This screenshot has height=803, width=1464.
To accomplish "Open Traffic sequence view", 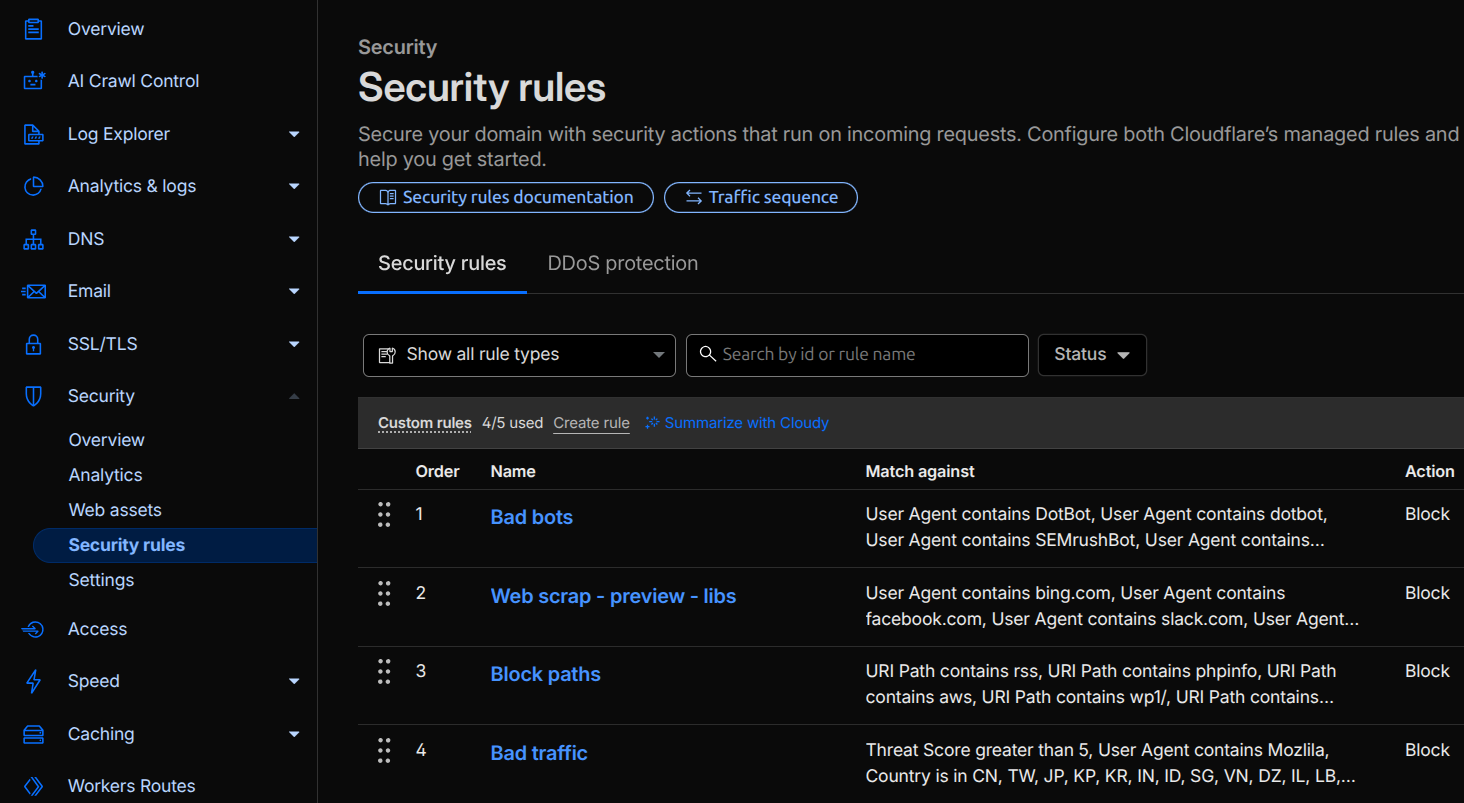I will pos(761,198).
